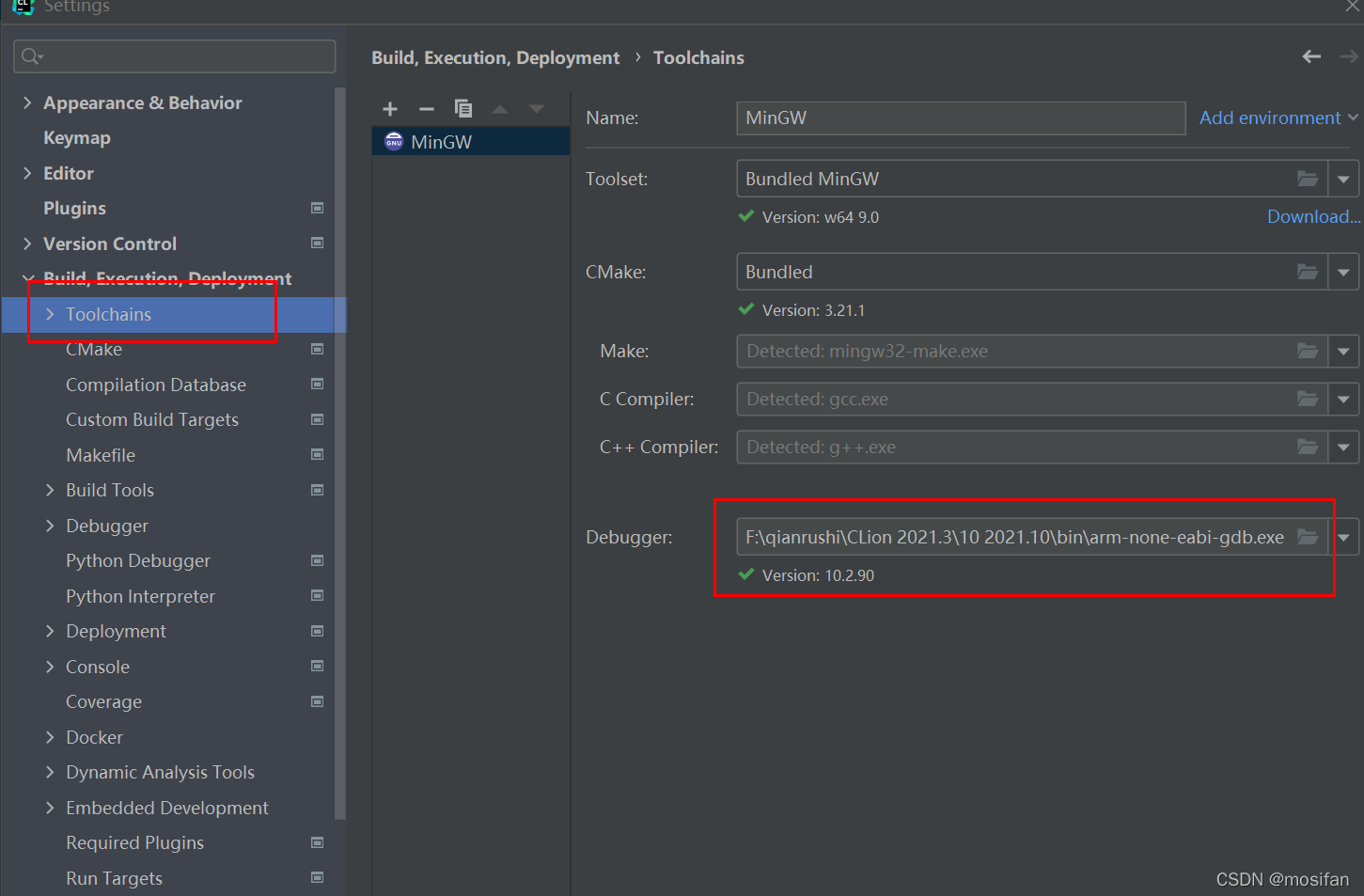Viewport: 1364px width, 896px height.
Task: Expand Debugger tree node
Action: coord(50,526)
